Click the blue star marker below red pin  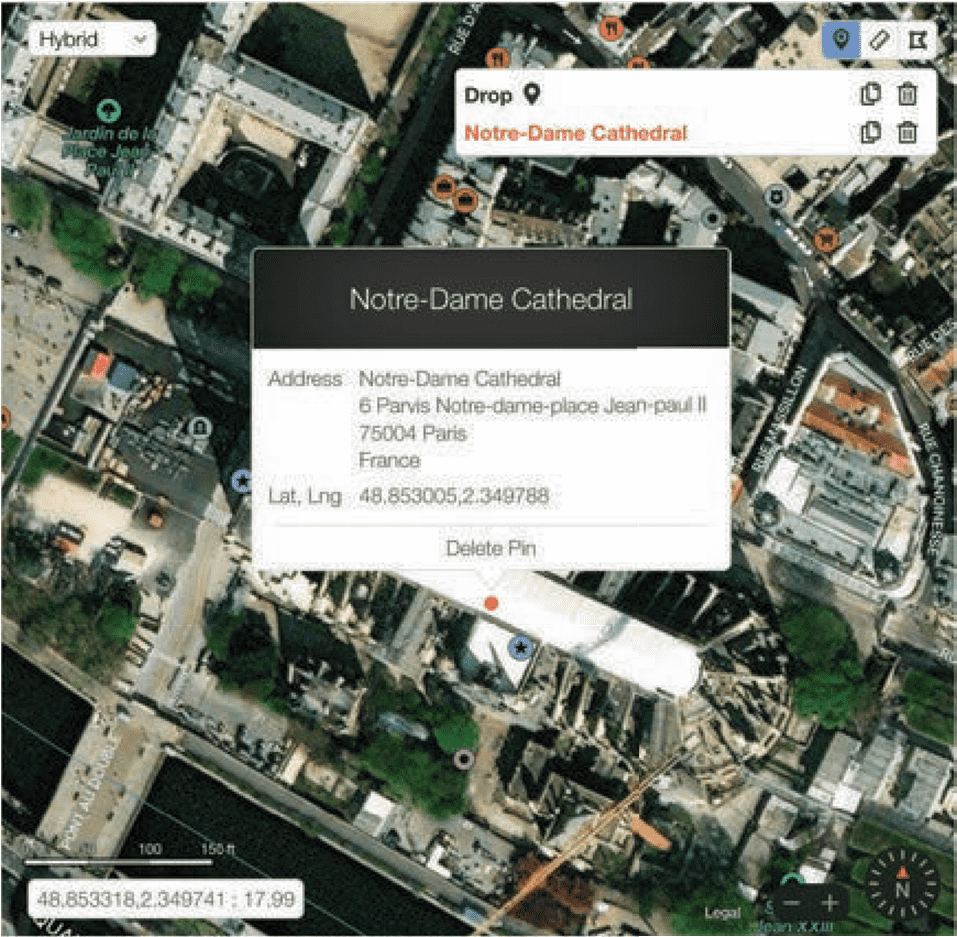pyautogui.click(x=521, y=647)
